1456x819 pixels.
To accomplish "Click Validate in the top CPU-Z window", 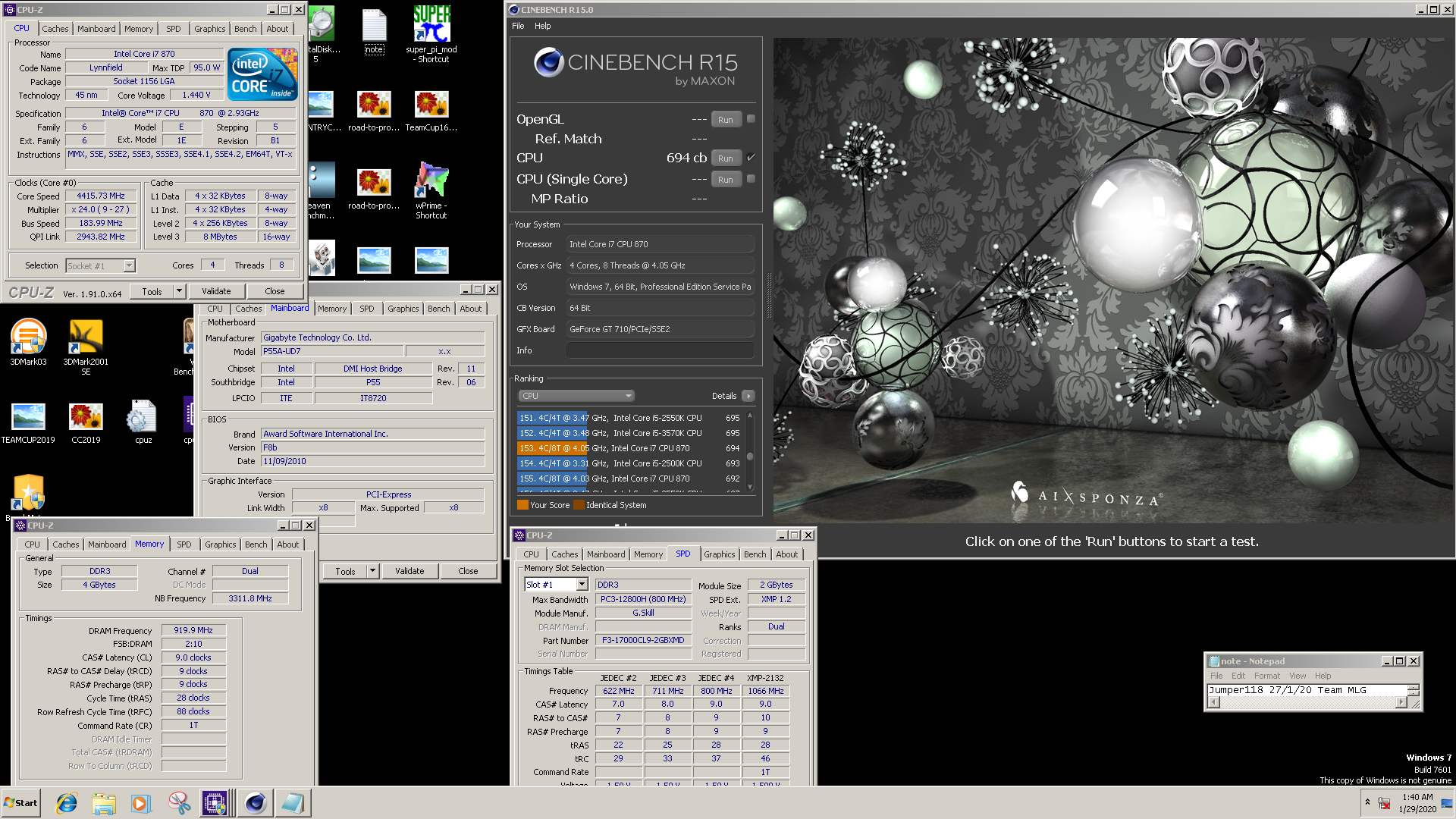I will [x=216, y=291].
